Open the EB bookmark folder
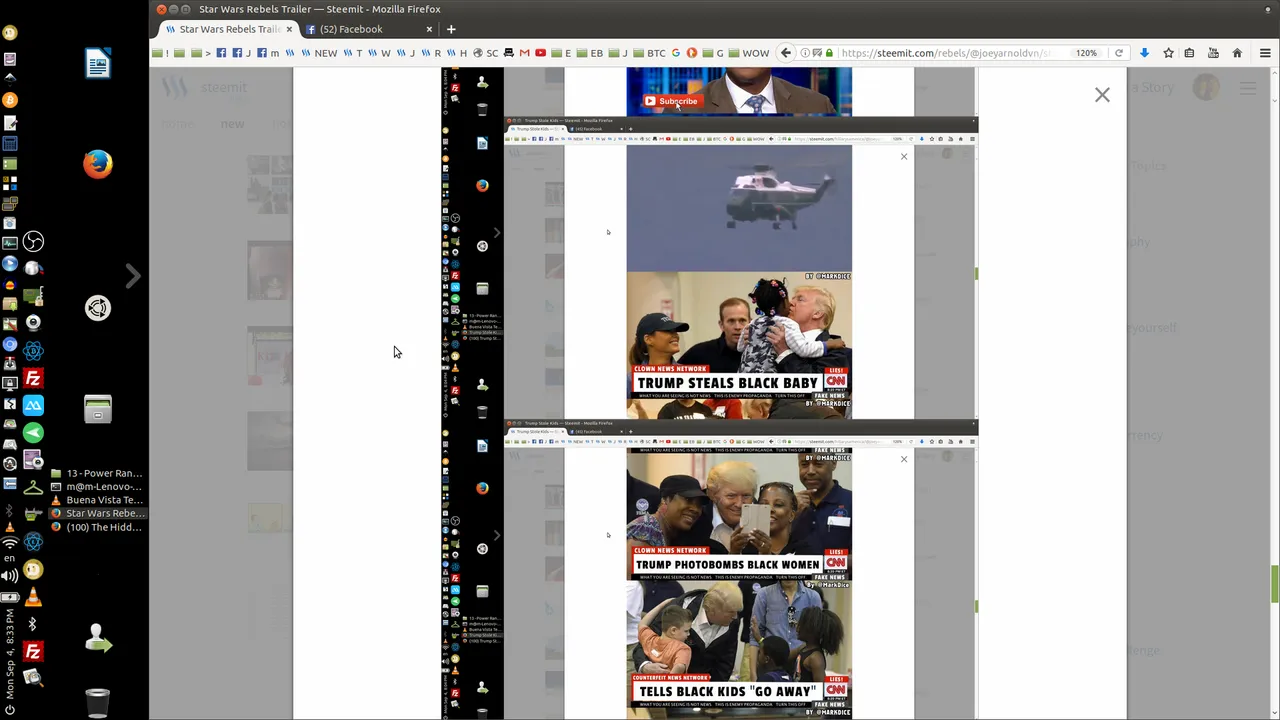This screenshot has width=1280, height=720. pos(590,53)
